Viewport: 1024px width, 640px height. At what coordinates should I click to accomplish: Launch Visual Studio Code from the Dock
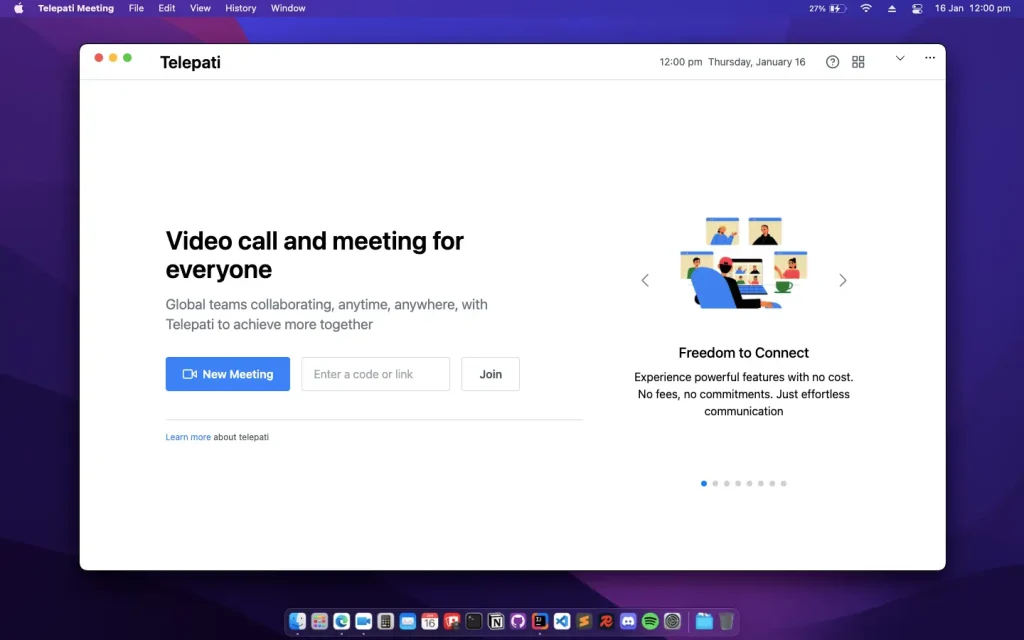pos(561,621)
